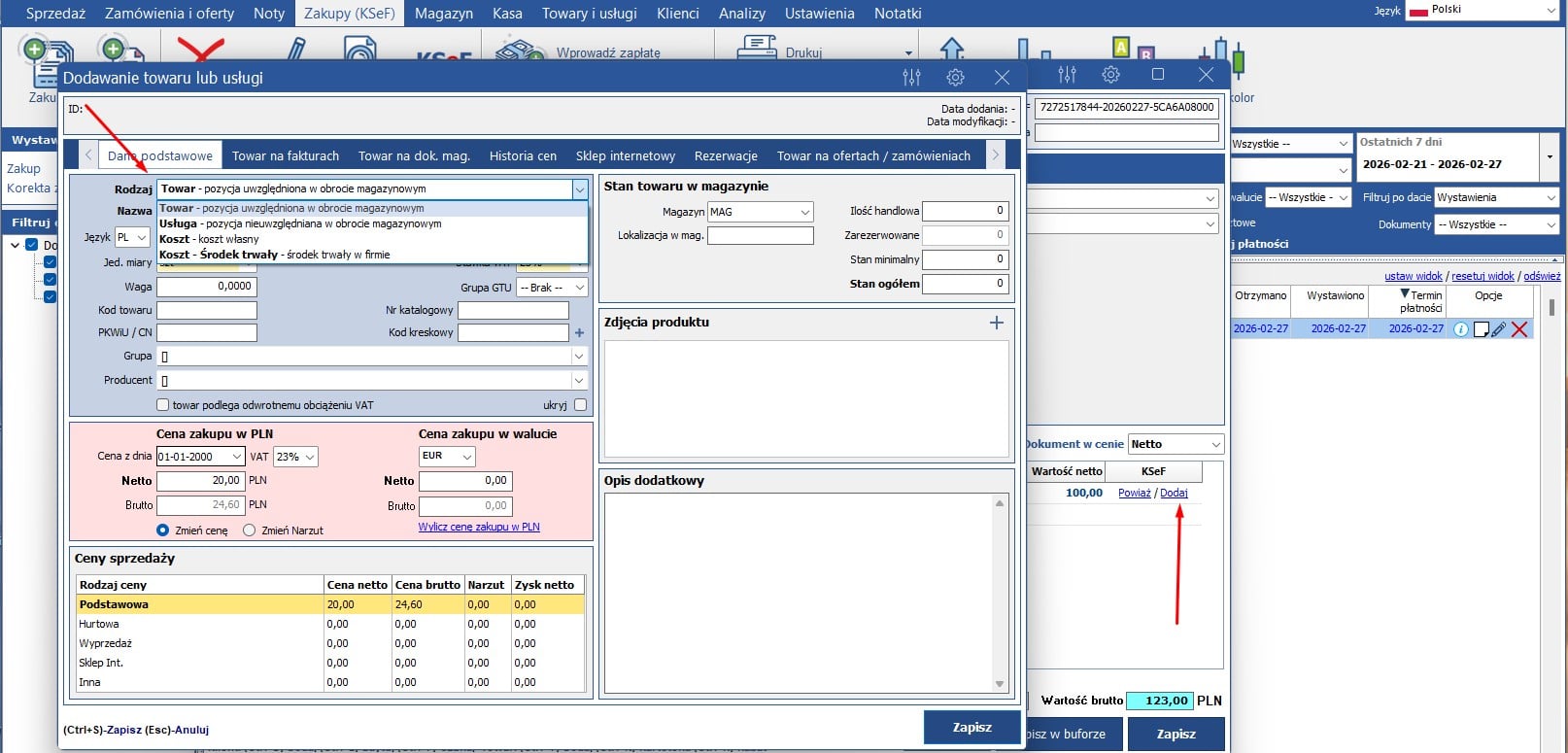Delete invoice row with red X icon
Image resolution: width=1568 pixels, height=753 pixels.
point(1519,329)
